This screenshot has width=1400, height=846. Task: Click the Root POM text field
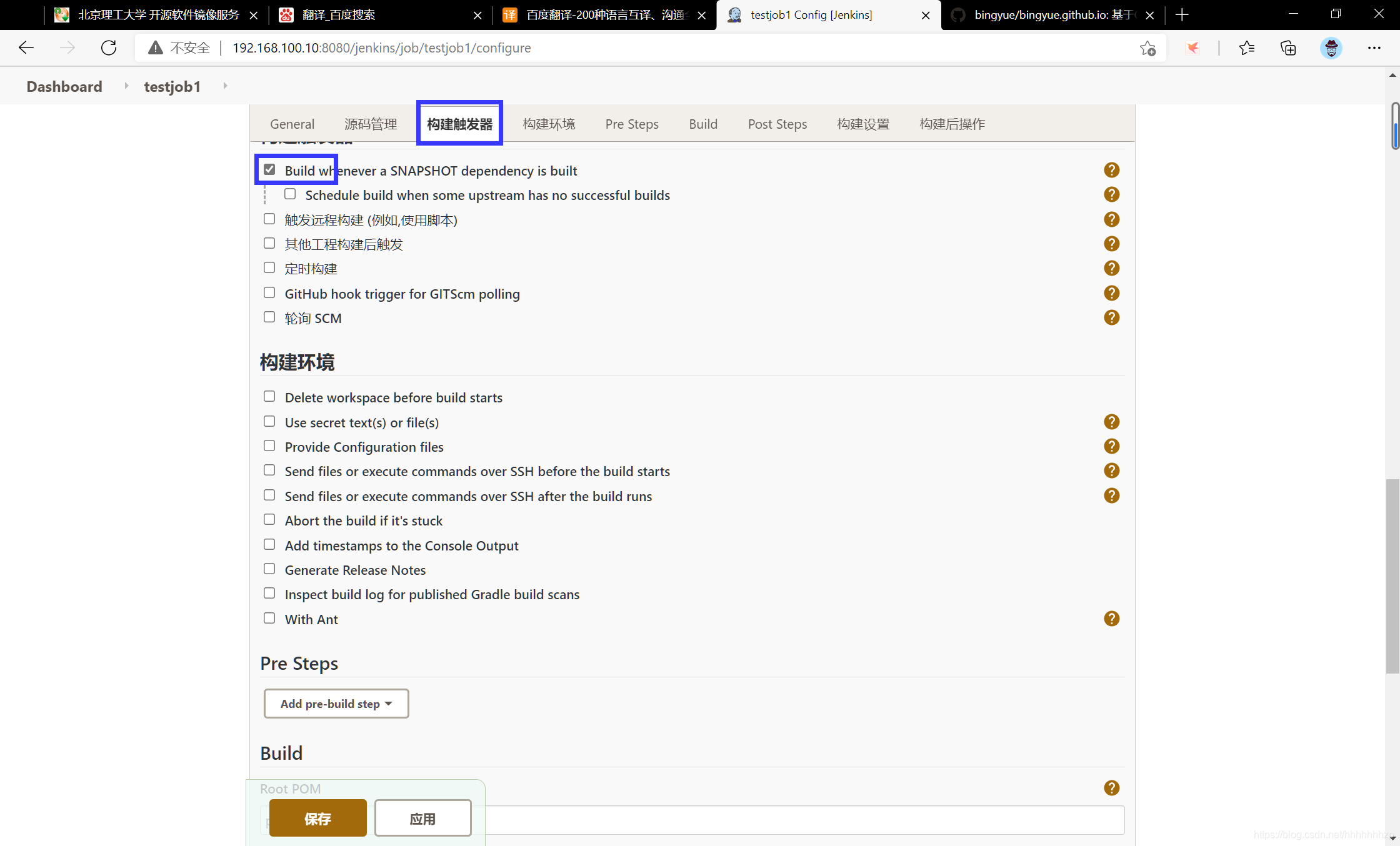tap(692, 820)
